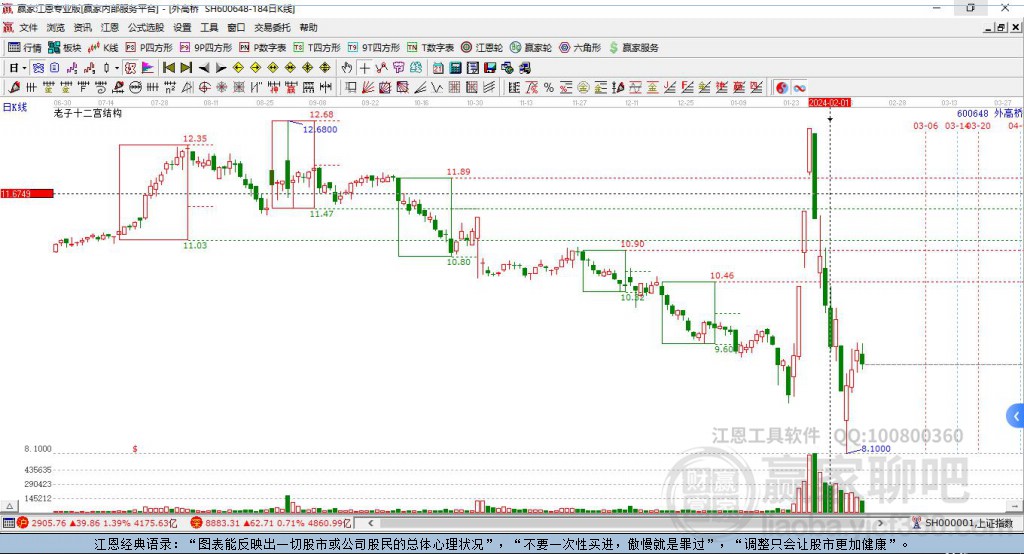
Task: Open 赢家服务 service link
Action: (633, 48)
